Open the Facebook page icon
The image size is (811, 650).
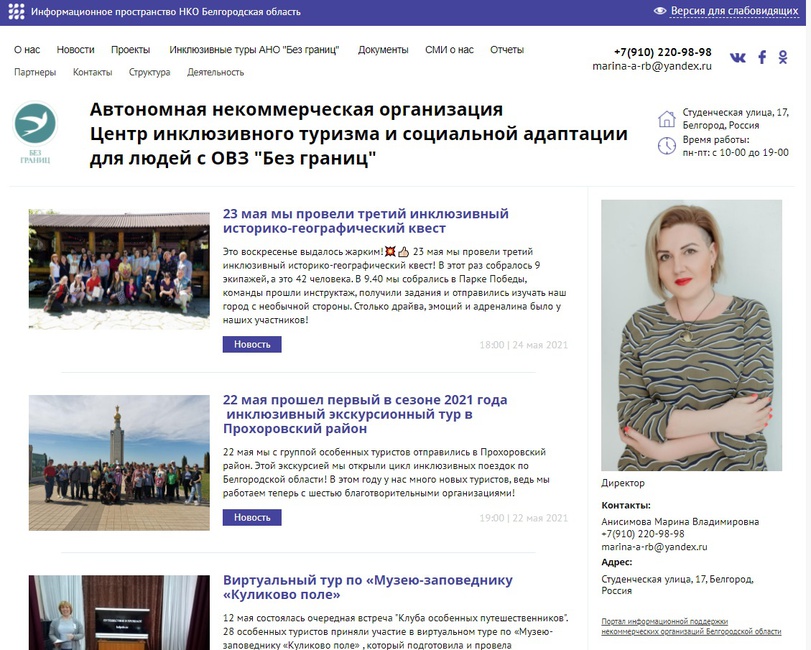[762, 57]
